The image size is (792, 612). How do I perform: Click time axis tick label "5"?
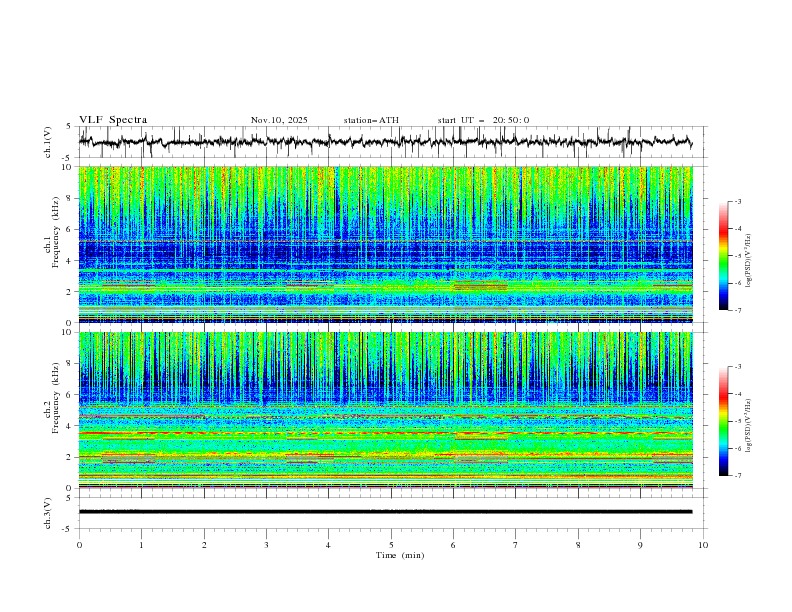391,545
